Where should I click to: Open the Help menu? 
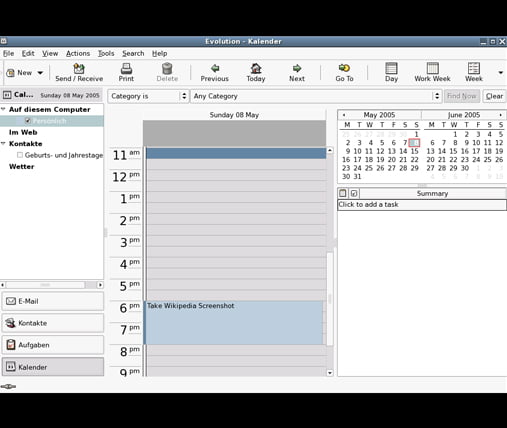[x=160, y=53]
